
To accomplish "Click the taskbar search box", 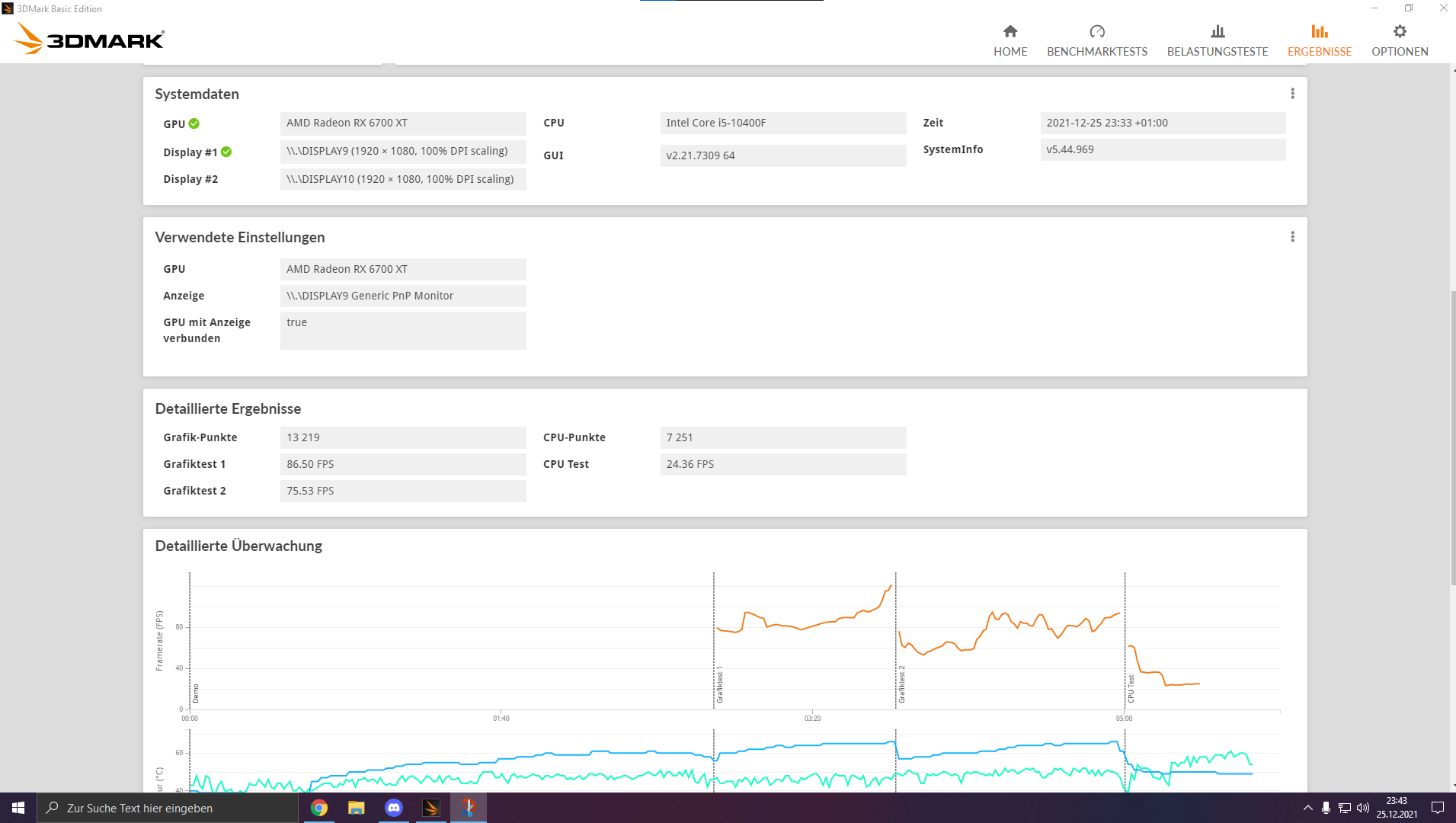I will [x=168, y=808].
